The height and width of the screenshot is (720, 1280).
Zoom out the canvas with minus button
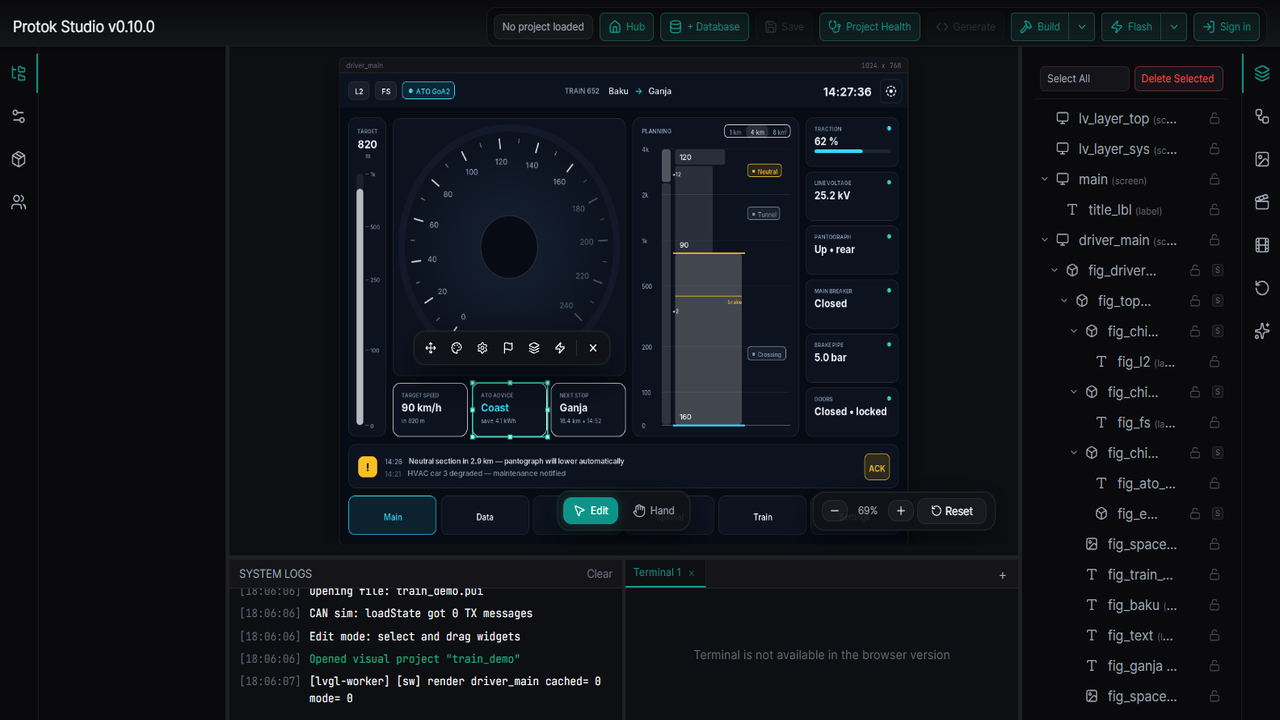pyautogui.click(x=834, y=511)
